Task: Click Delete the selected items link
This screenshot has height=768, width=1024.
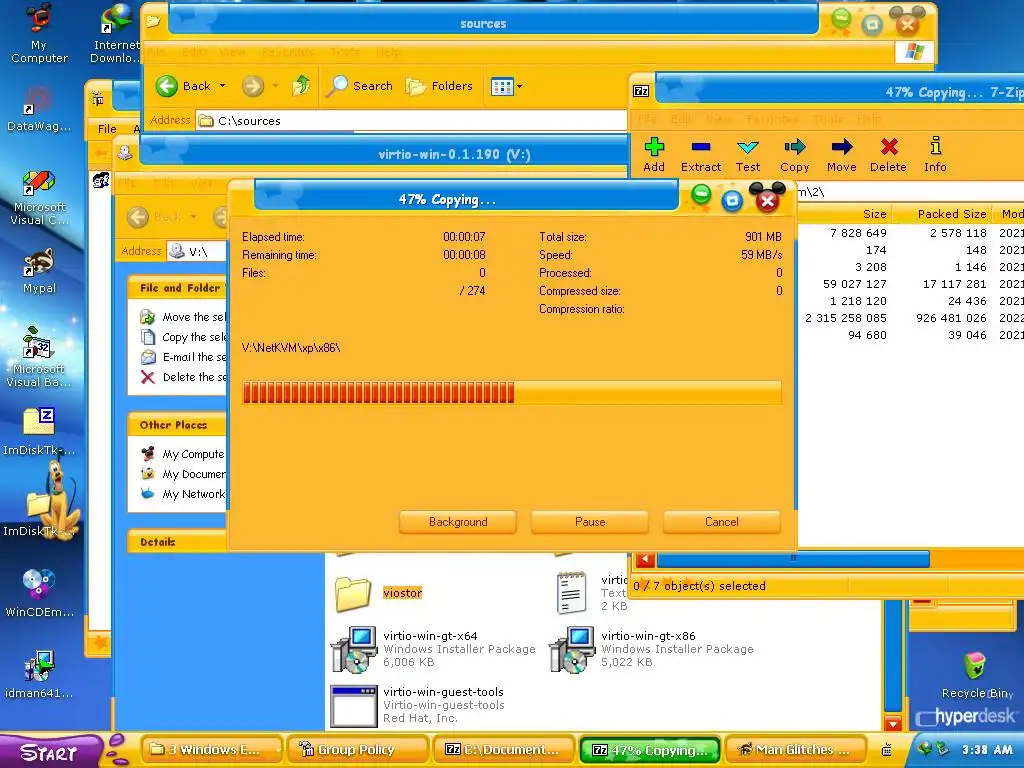Action: (183, 377)
